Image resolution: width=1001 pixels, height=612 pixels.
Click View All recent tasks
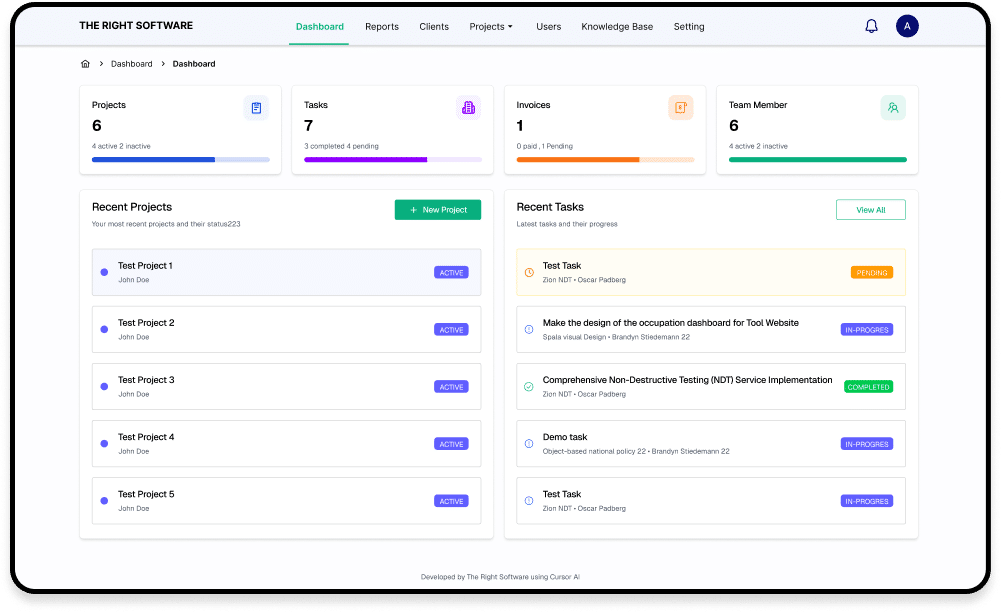[869, 209]
